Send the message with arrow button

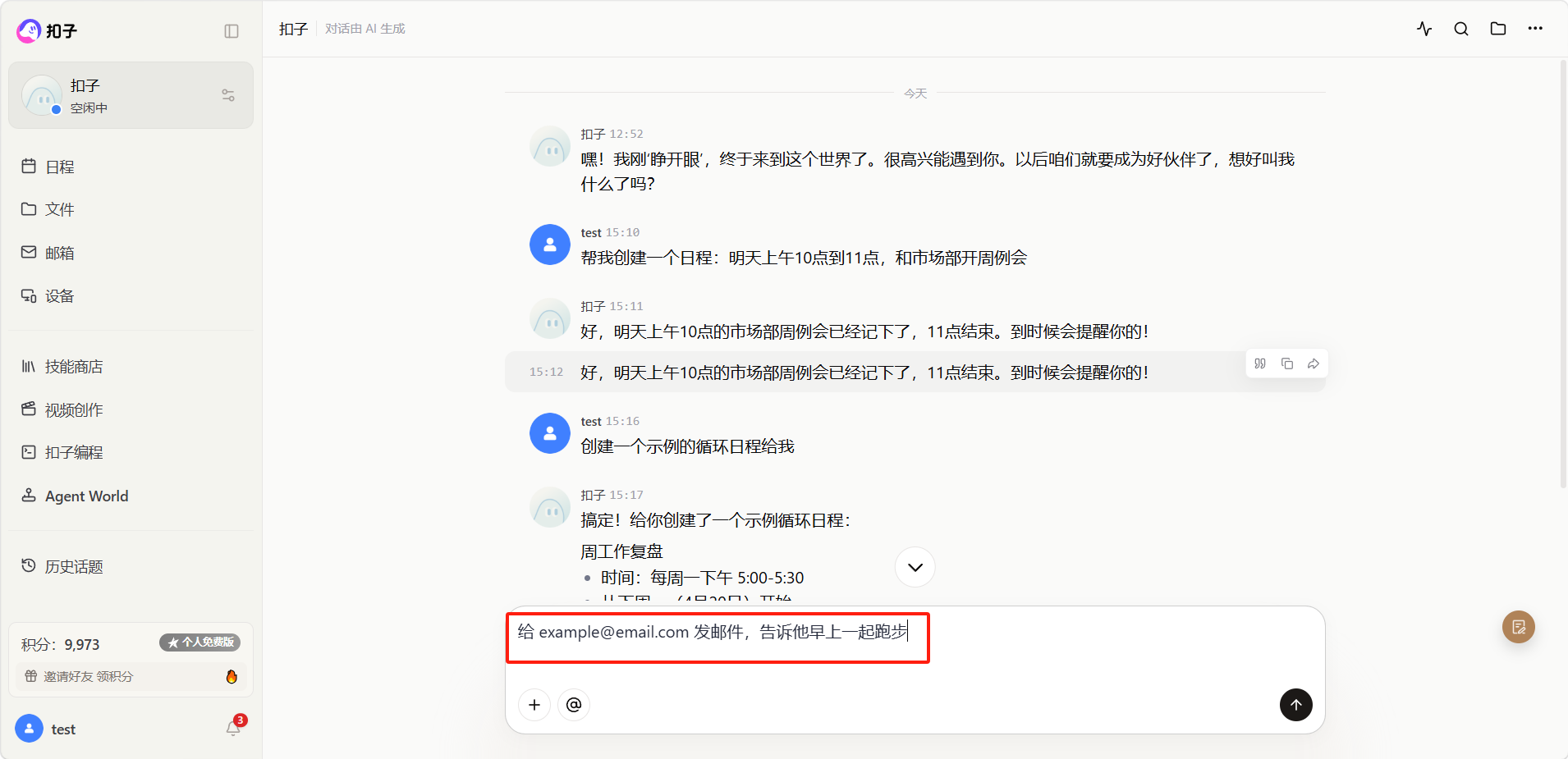pos(1296,705)
